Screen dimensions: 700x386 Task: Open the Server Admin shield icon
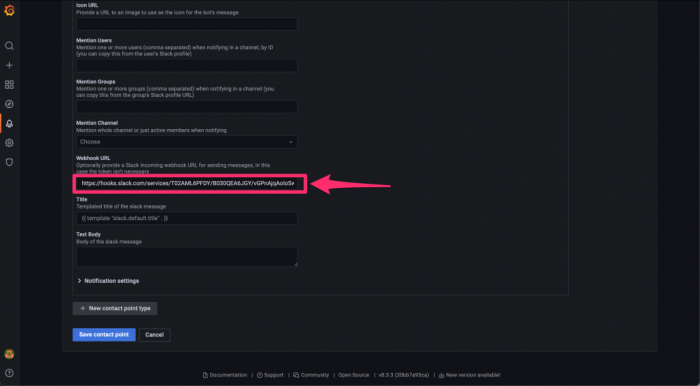[x=9, y=162]
